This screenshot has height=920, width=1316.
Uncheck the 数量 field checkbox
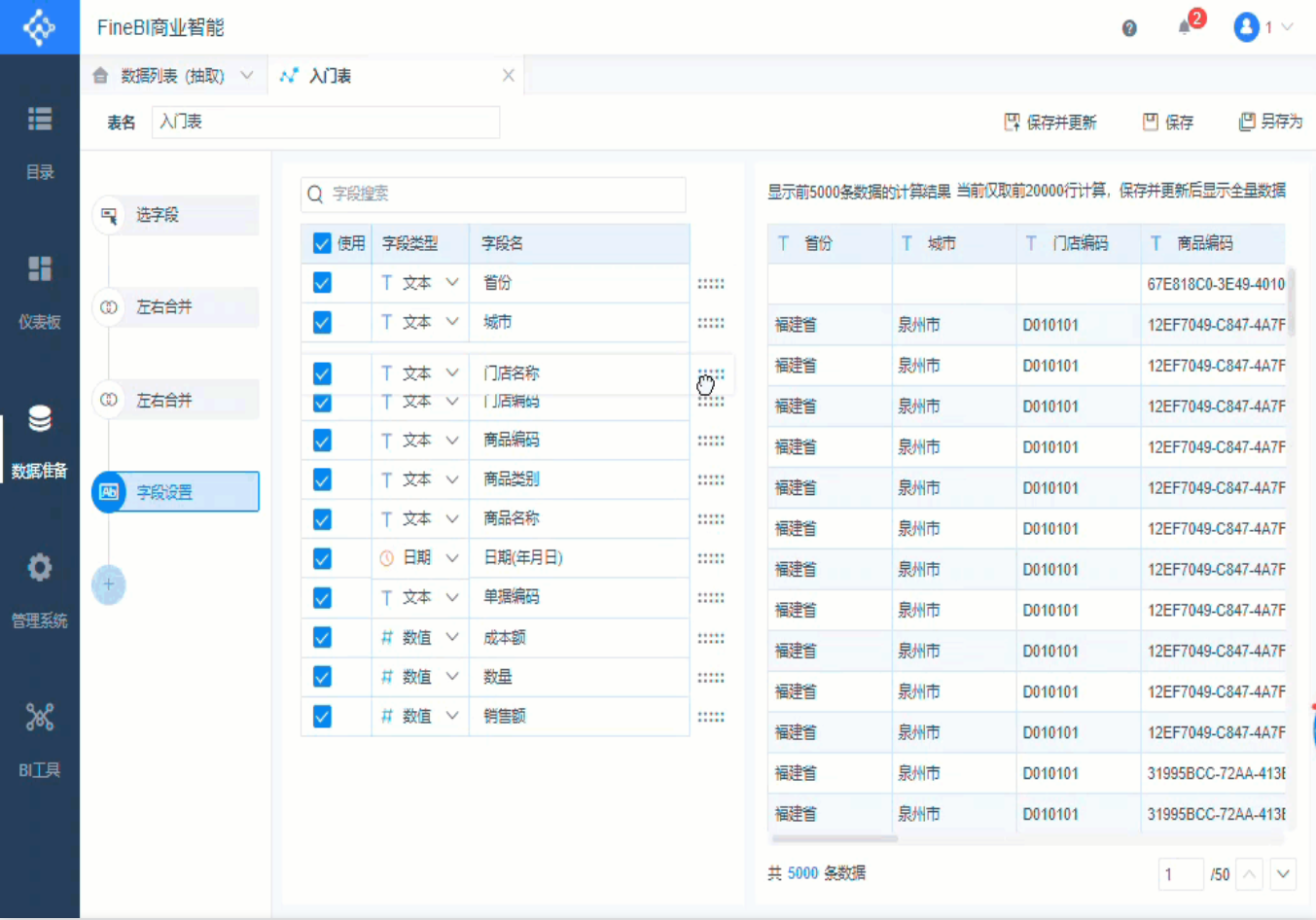(x=322, y=677)
